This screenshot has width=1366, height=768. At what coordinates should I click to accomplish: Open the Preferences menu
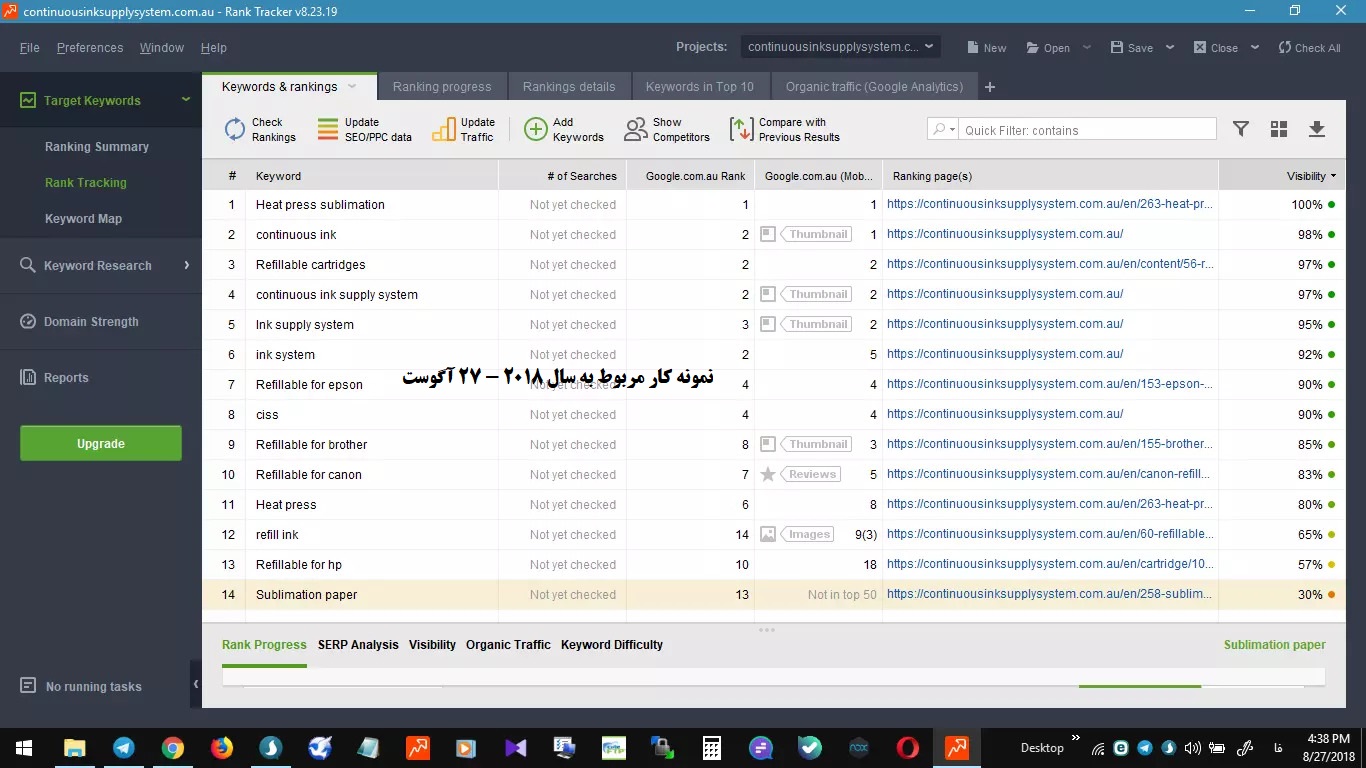tap(90, 48)
